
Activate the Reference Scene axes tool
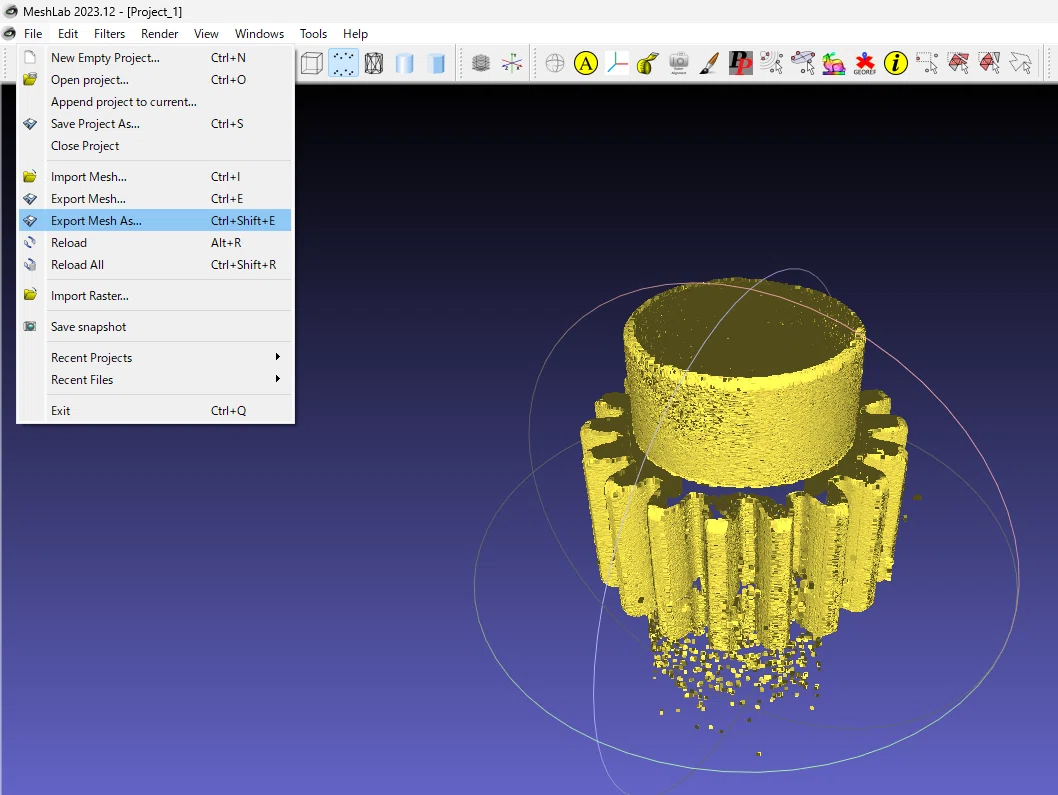pyautogui.click(x=617, y=63)
